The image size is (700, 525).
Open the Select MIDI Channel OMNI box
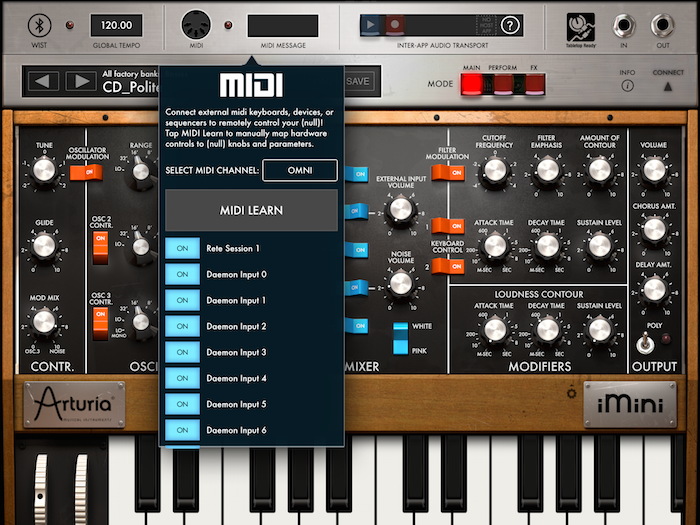click(x=300, y=170)
